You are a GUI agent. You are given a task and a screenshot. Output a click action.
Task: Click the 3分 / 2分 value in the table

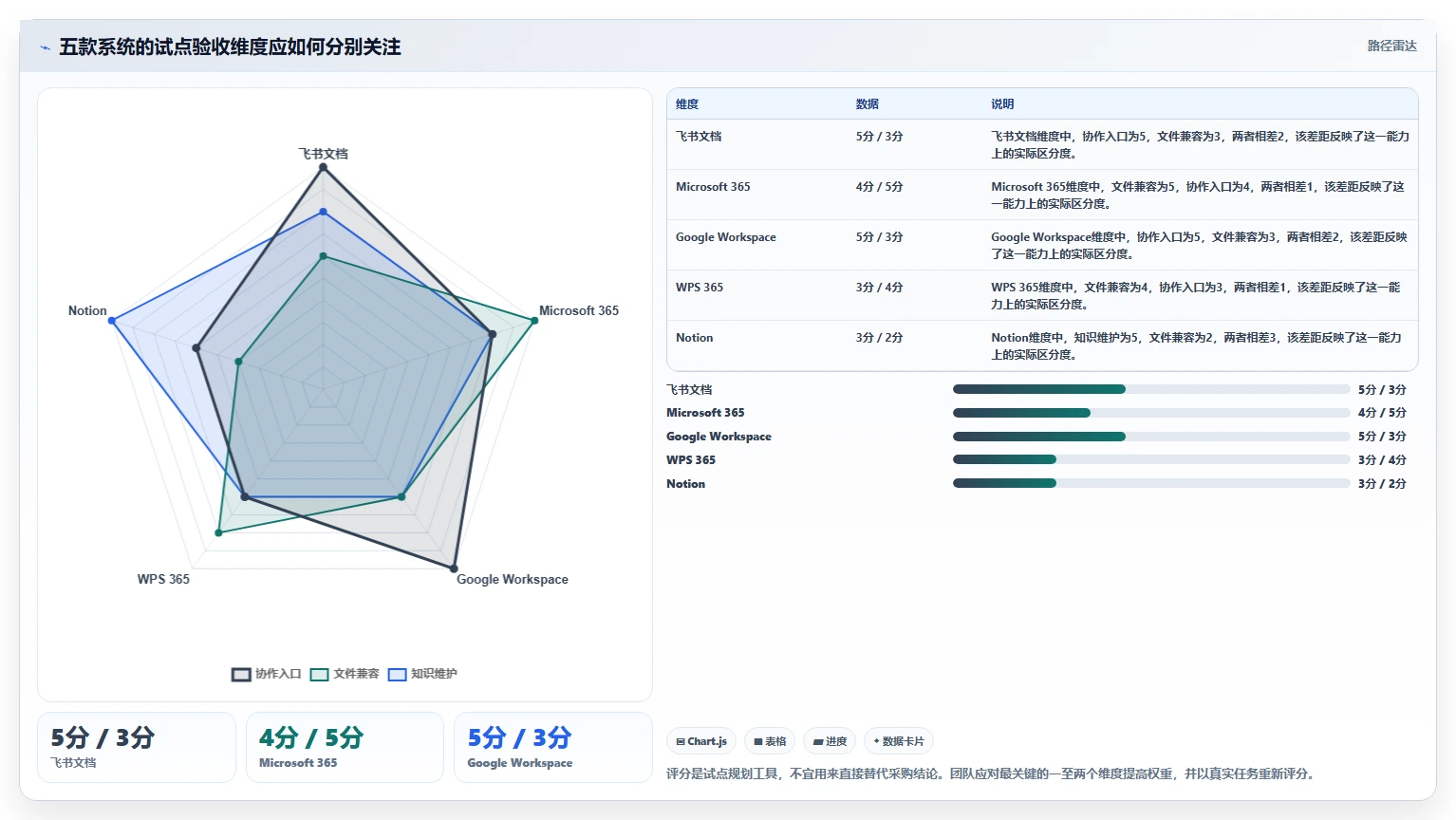tap(879, 338)
